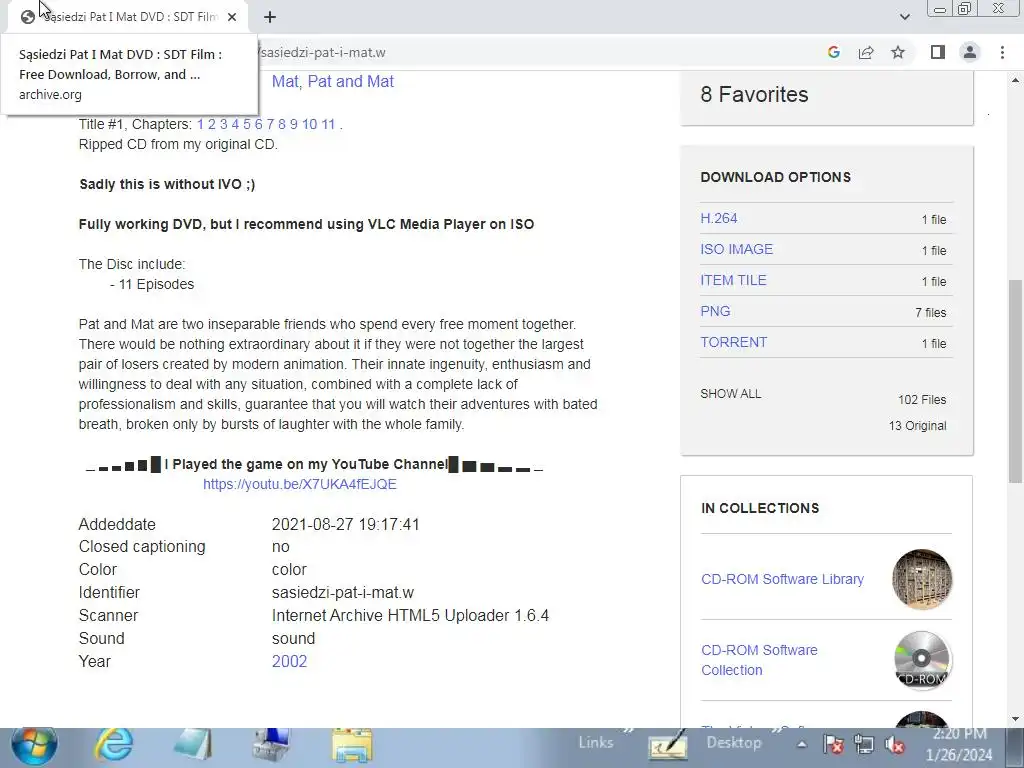Screen dimensions: 1024x768
Task: Open the notepad taskbar icon
Action: 193,745
